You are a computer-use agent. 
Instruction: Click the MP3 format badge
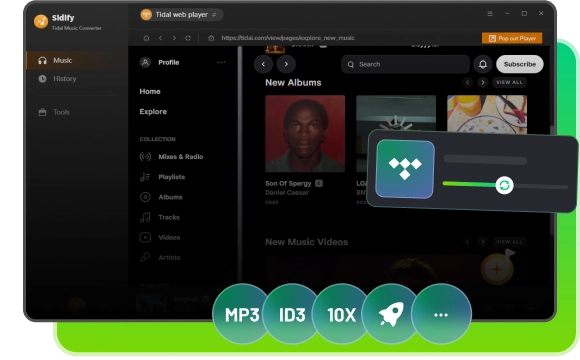(242, 314)
